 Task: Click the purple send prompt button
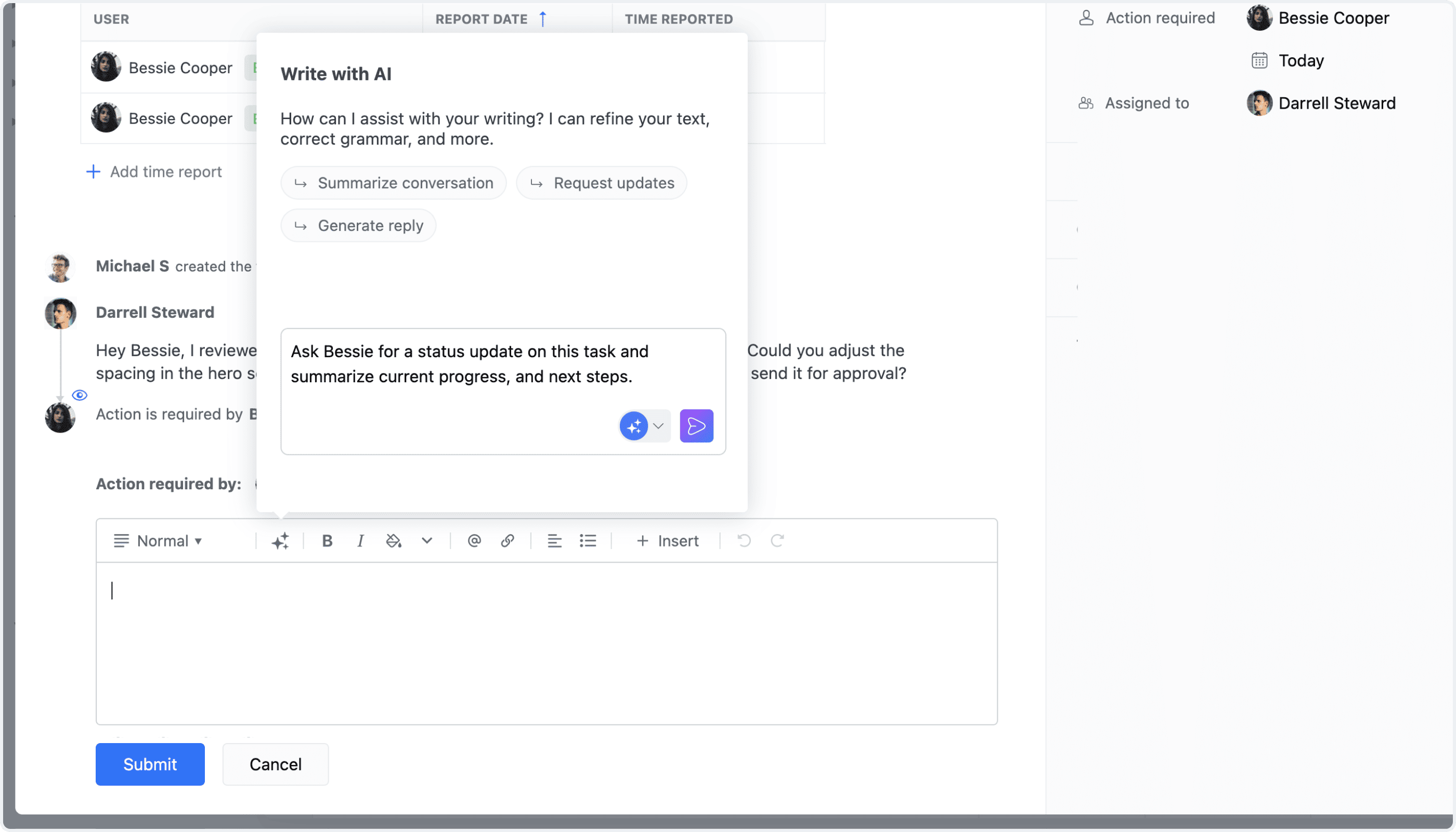(696, 426)
